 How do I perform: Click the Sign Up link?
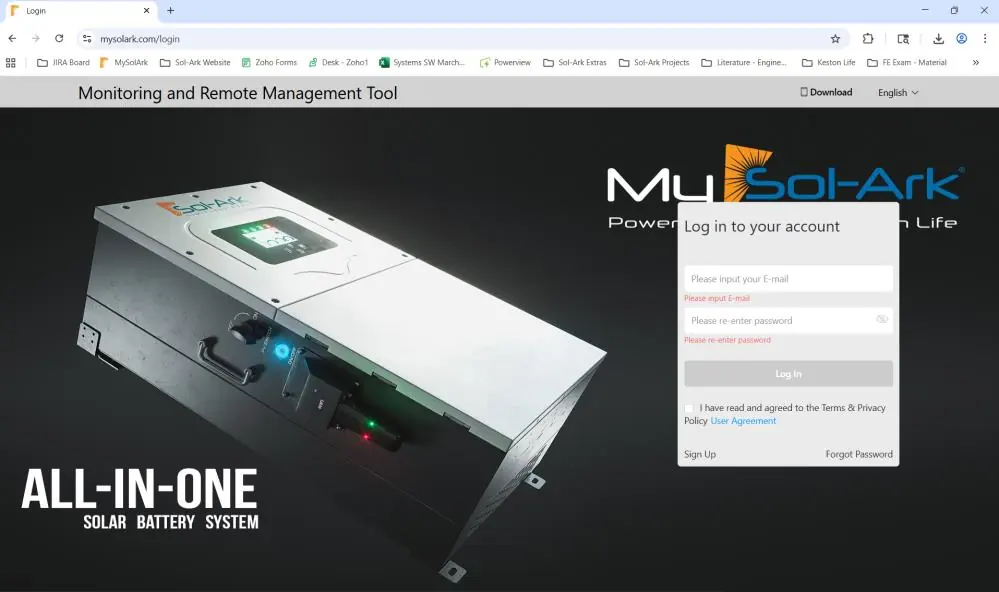tap(700, 454)
